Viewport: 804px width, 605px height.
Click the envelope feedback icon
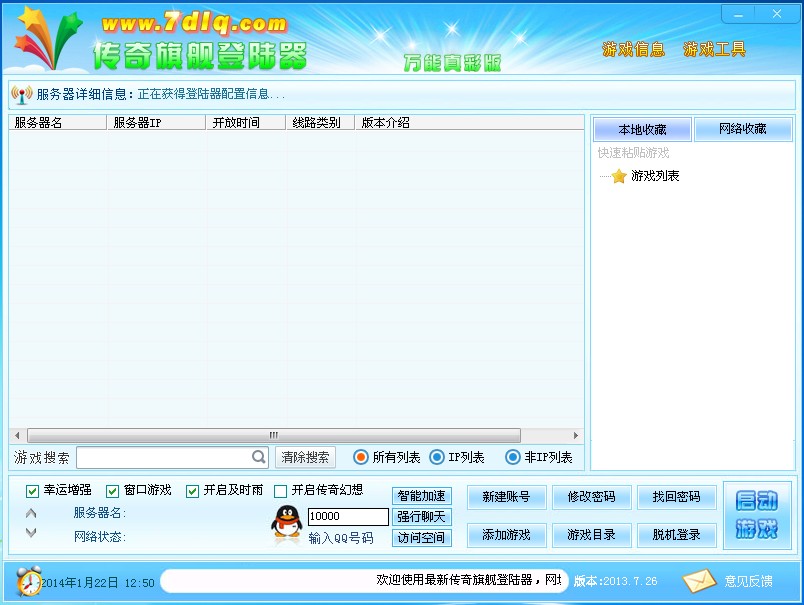[698, 581]
